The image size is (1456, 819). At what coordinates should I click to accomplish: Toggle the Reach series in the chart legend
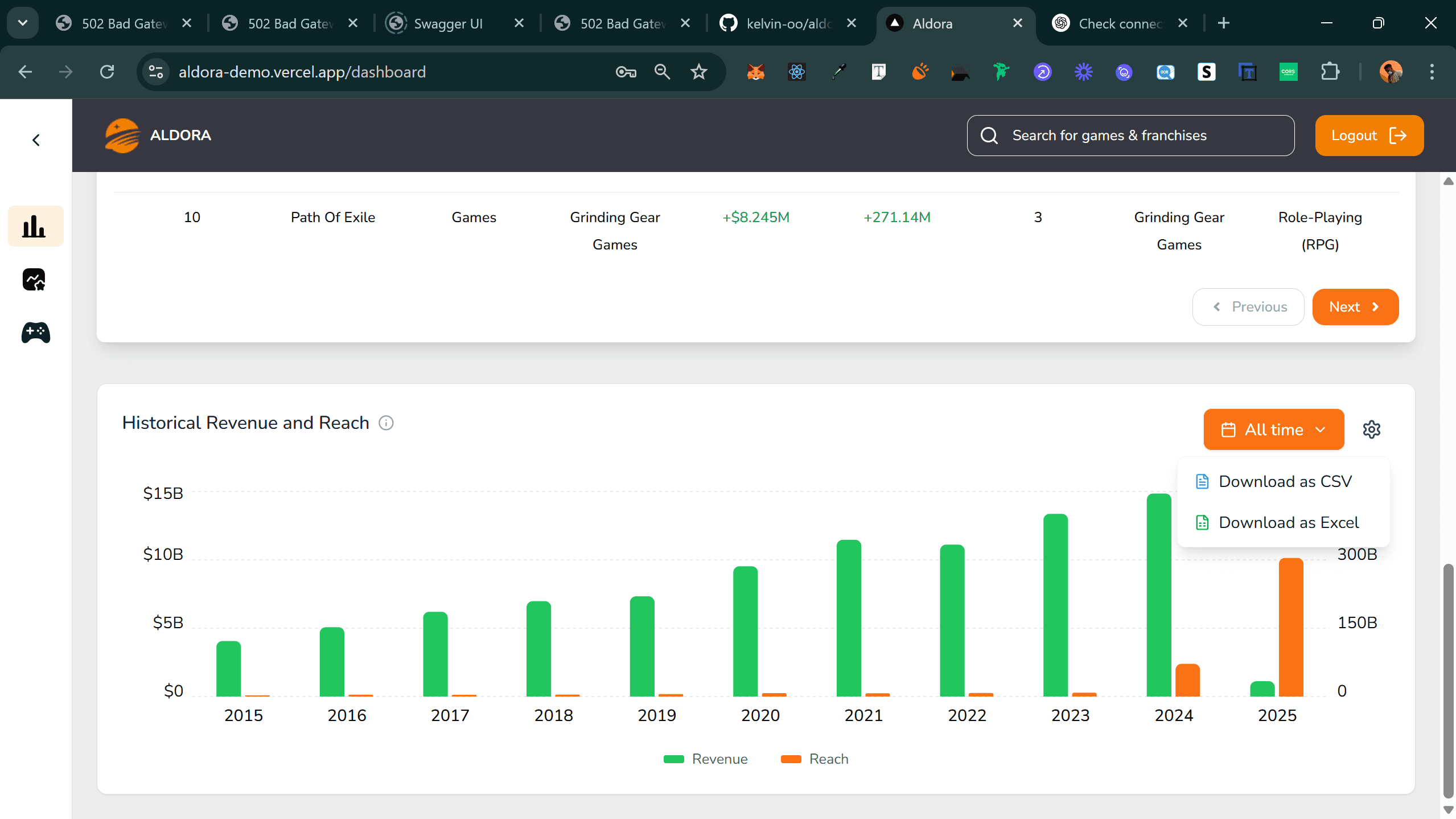[814, 759]
